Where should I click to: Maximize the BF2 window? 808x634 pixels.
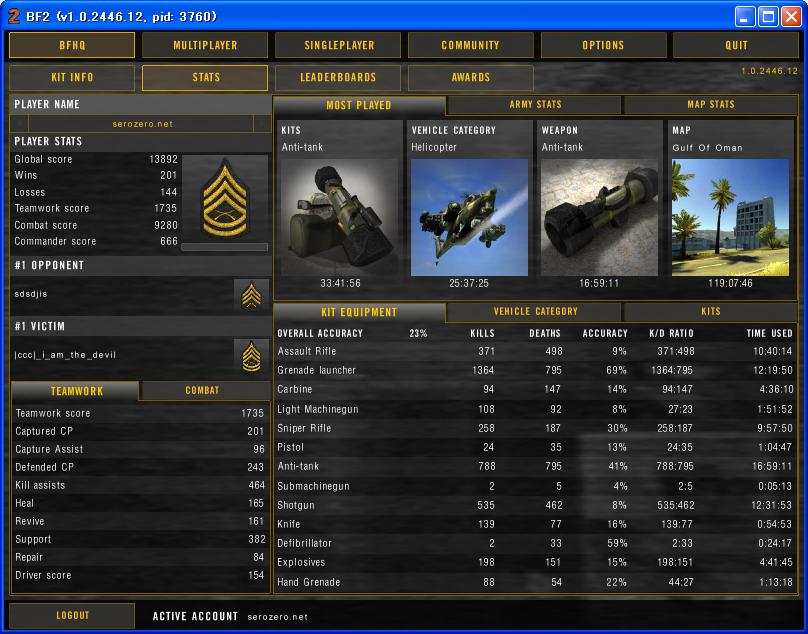[x=768, y=17]
